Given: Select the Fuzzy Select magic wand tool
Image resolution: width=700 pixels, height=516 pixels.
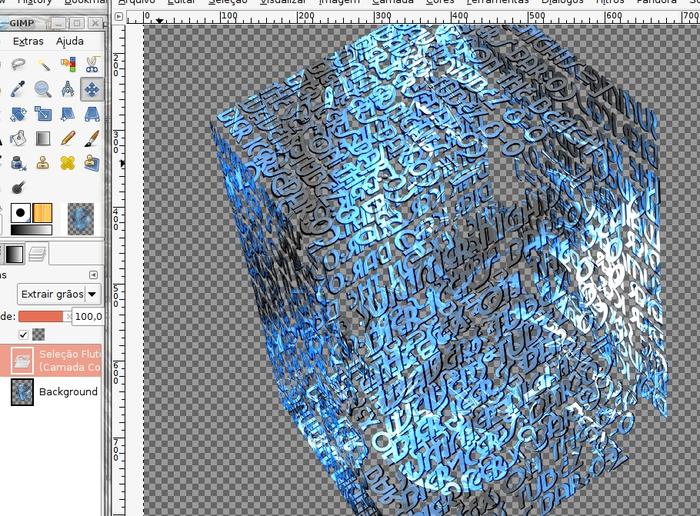Looking at the screenshot, I should coord(43,65).
